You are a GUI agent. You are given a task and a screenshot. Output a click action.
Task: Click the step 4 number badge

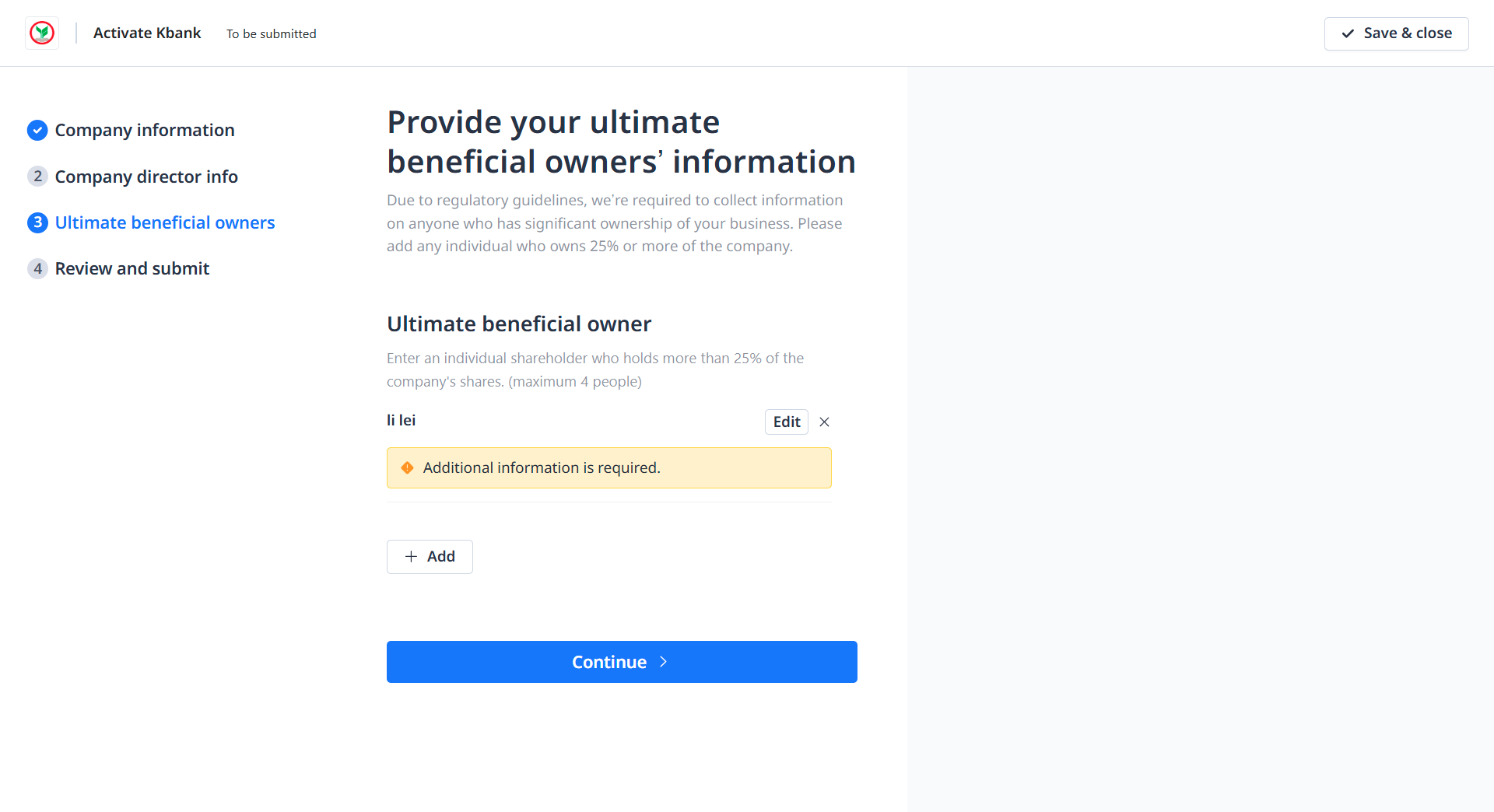[x=37, y=268]
